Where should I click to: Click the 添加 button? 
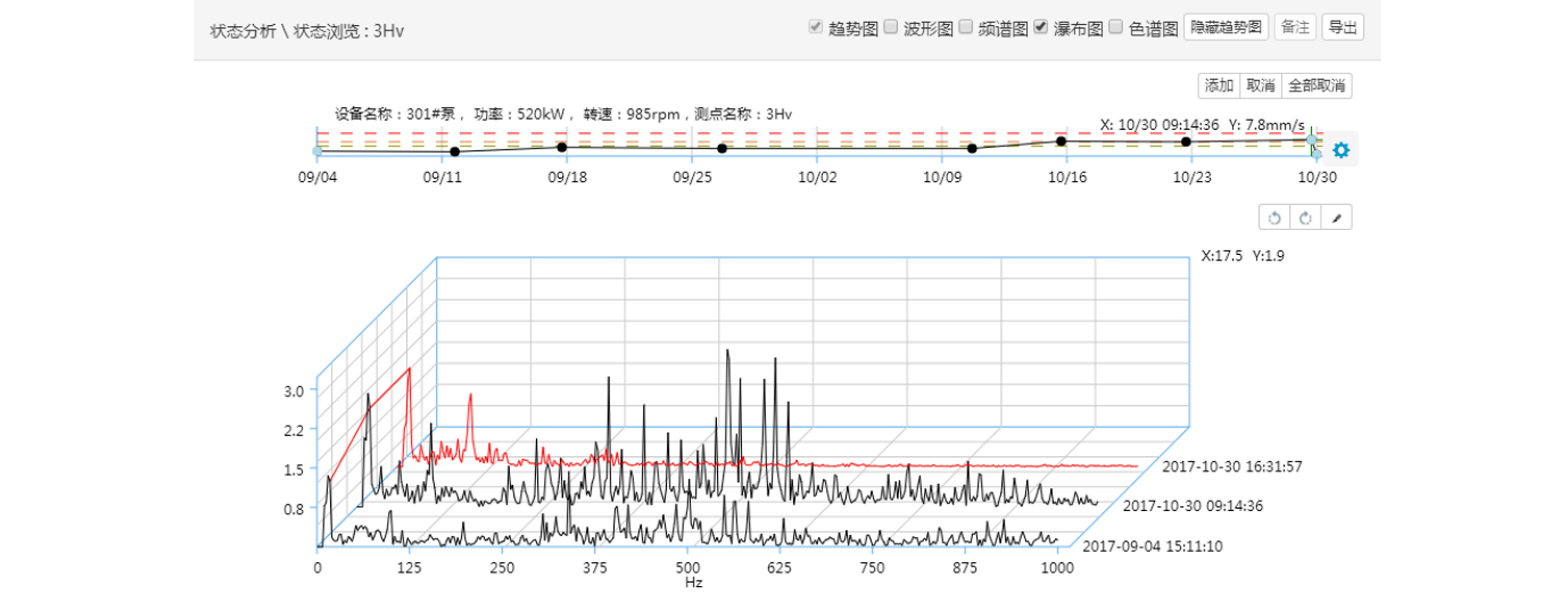point(1218,86)
